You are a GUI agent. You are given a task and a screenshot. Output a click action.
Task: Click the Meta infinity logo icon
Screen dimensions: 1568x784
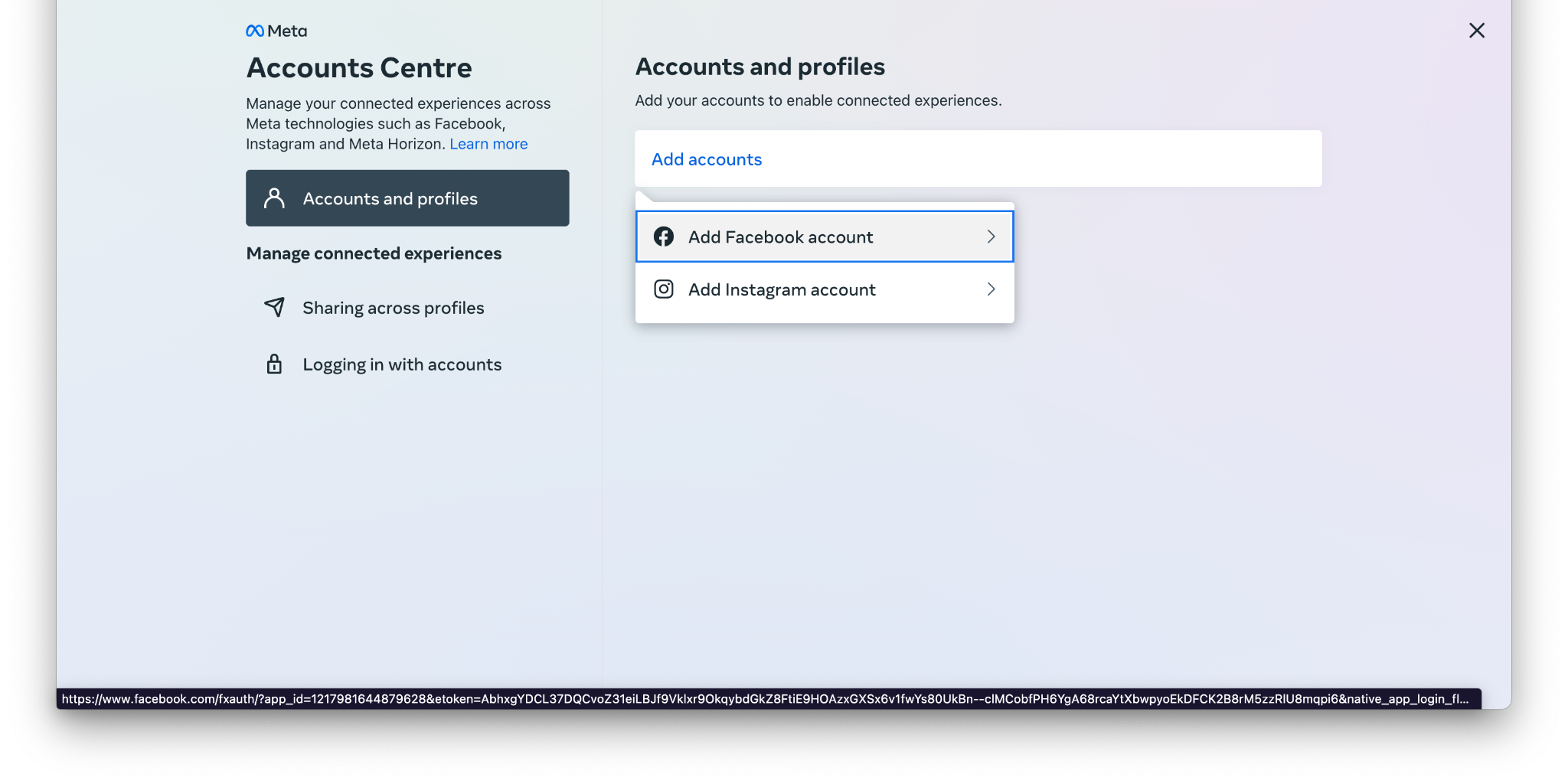[254, 31]
